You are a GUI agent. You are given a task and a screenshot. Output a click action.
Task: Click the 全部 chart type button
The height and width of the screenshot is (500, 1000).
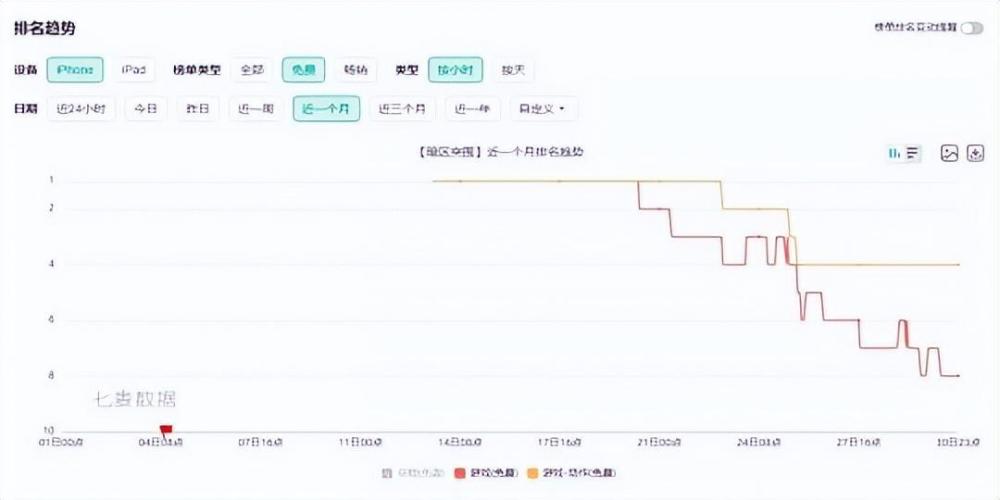click(x=252, y=70)
